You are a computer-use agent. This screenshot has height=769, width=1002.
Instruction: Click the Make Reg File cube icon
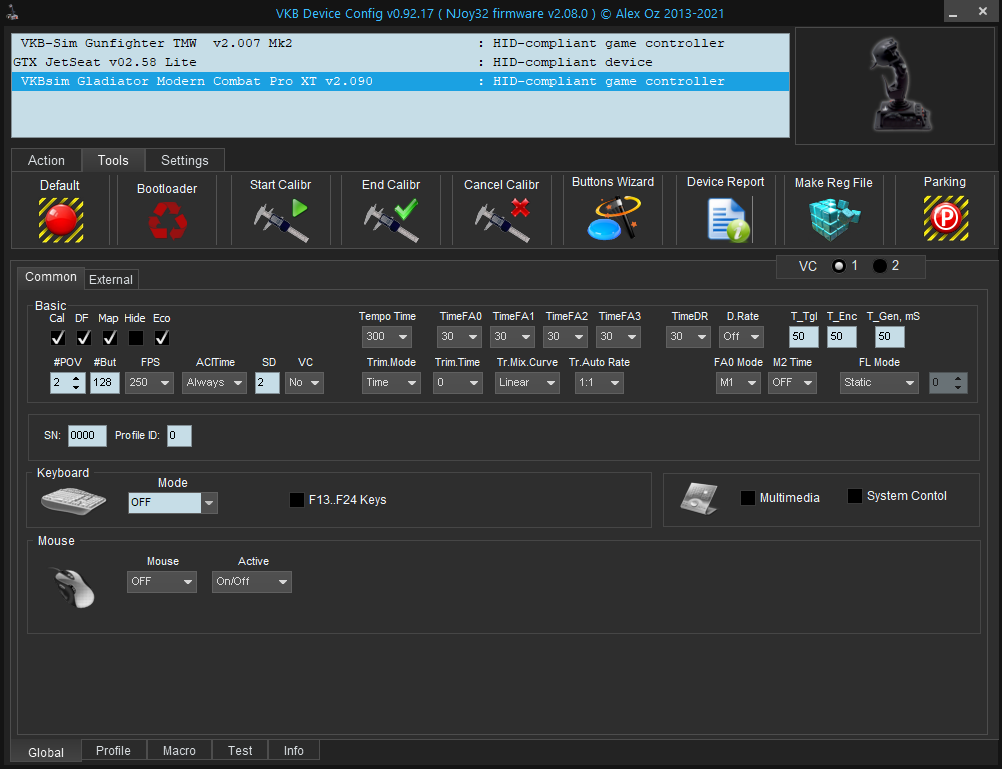coord(835,219)
